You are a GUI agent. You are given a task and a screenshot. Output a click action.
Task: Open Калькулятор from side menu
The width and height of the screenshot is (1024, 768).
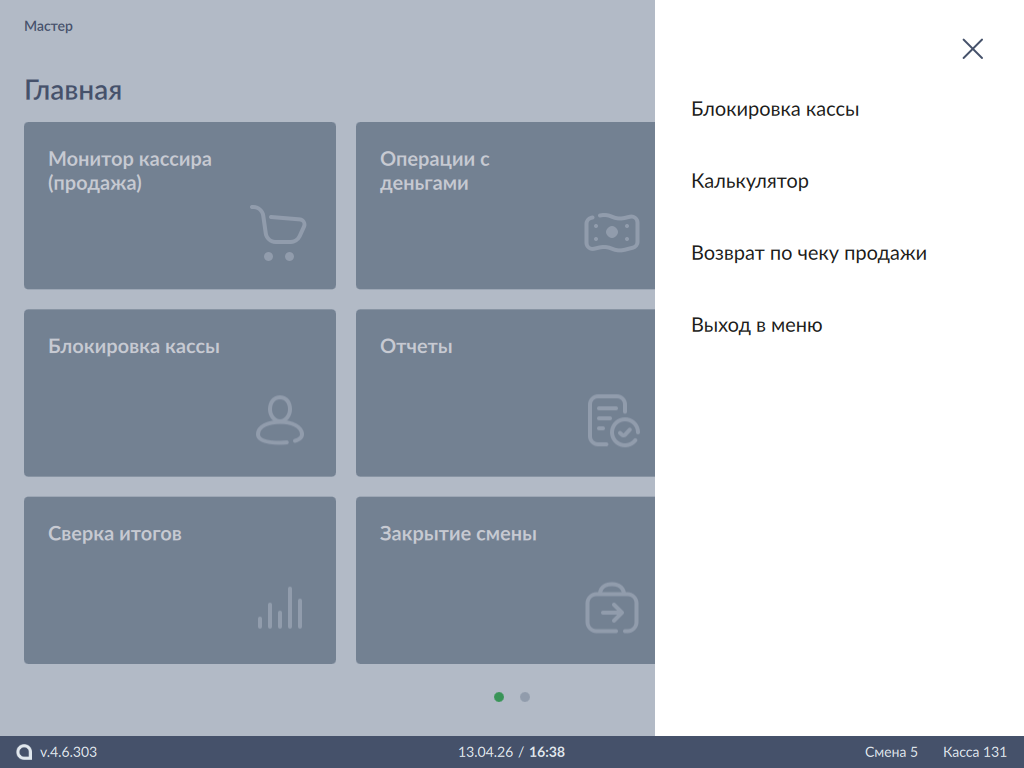tap(749, 182)
